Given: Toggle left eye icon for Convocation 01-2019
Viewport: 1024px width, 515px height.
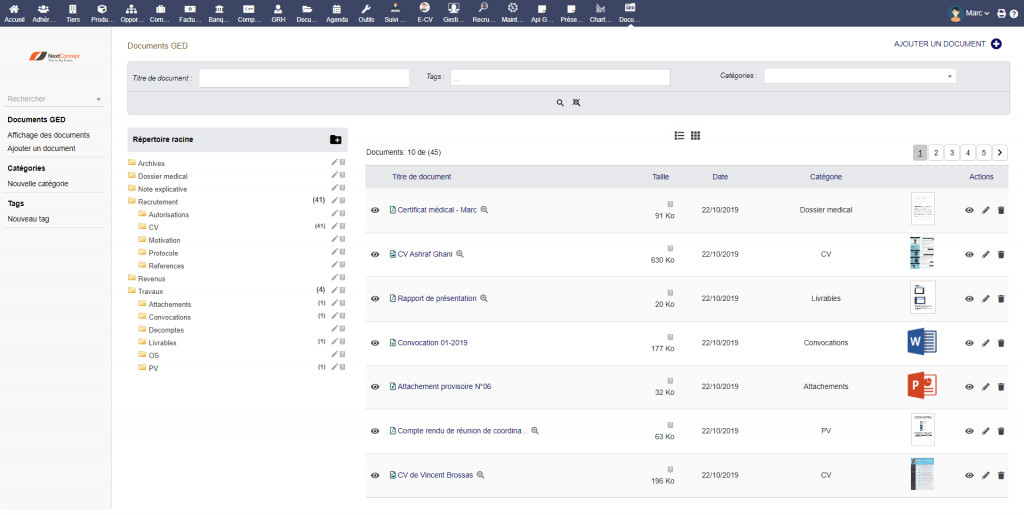Looking at the screenshot, I should tap(375, 343).
